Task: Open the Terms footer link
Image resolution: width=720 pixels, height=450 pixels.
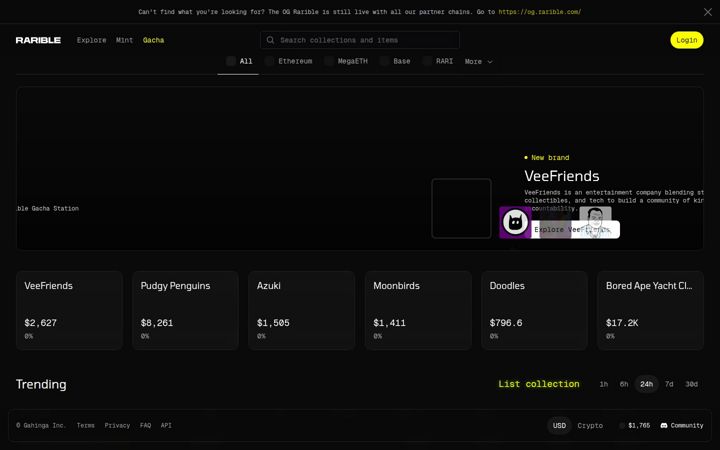Action: coord(85,426)
